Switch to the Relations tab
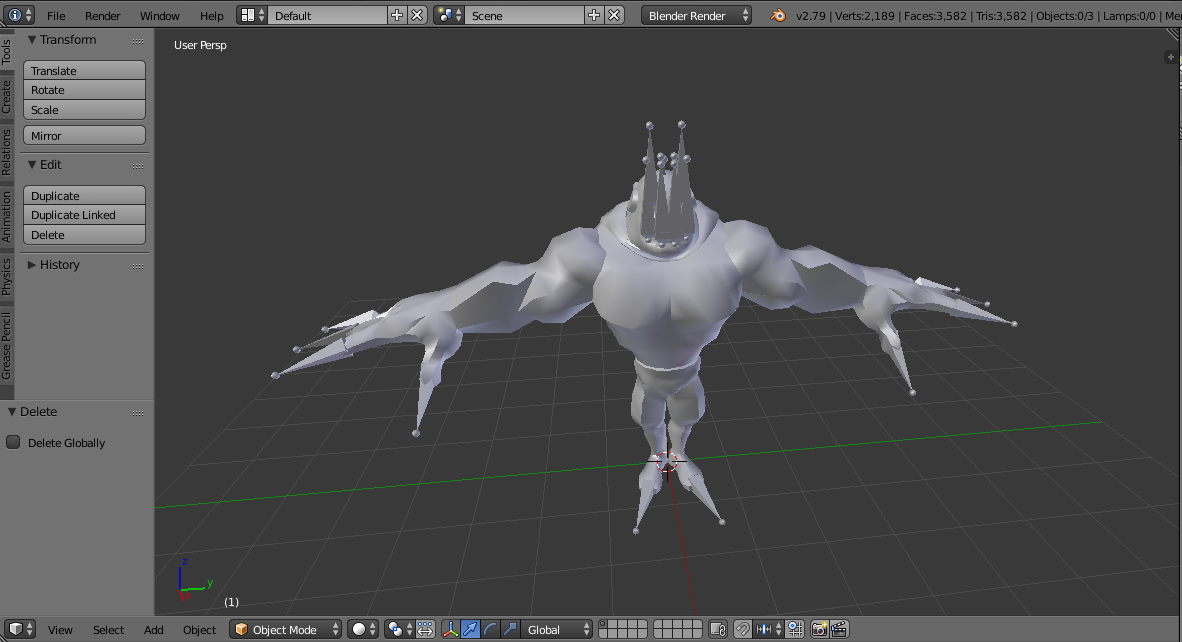 pos(7,152)
